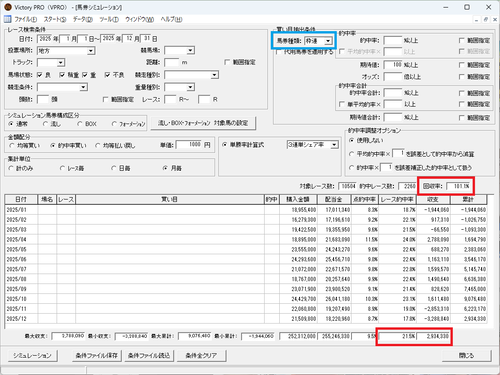Image resolution: width=500 pixels, height=375 pixels.
Task: Click the 条件ファイル保存 button
Action: [x=97, y=356]
